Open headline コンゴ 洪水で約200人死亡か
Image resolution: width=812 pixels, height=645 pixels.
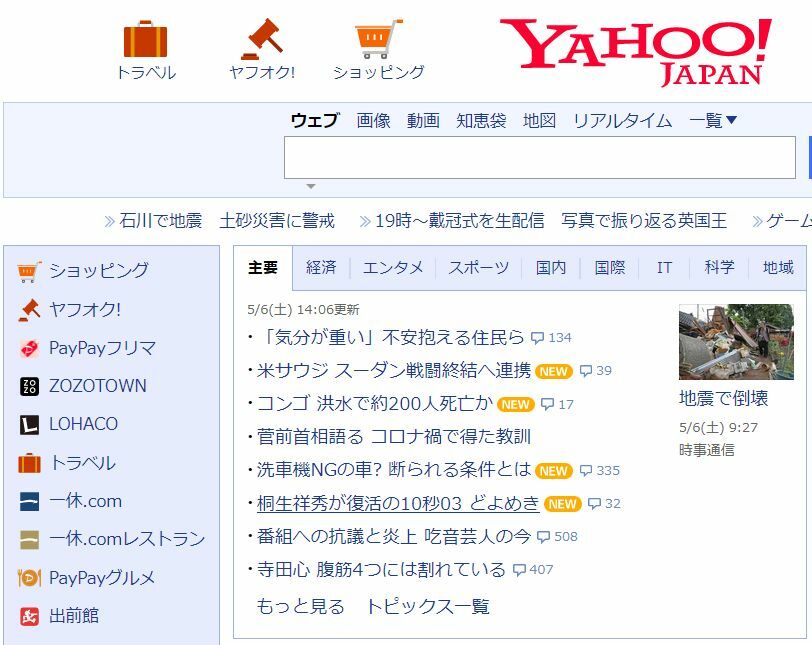click(x=375, y=404)
